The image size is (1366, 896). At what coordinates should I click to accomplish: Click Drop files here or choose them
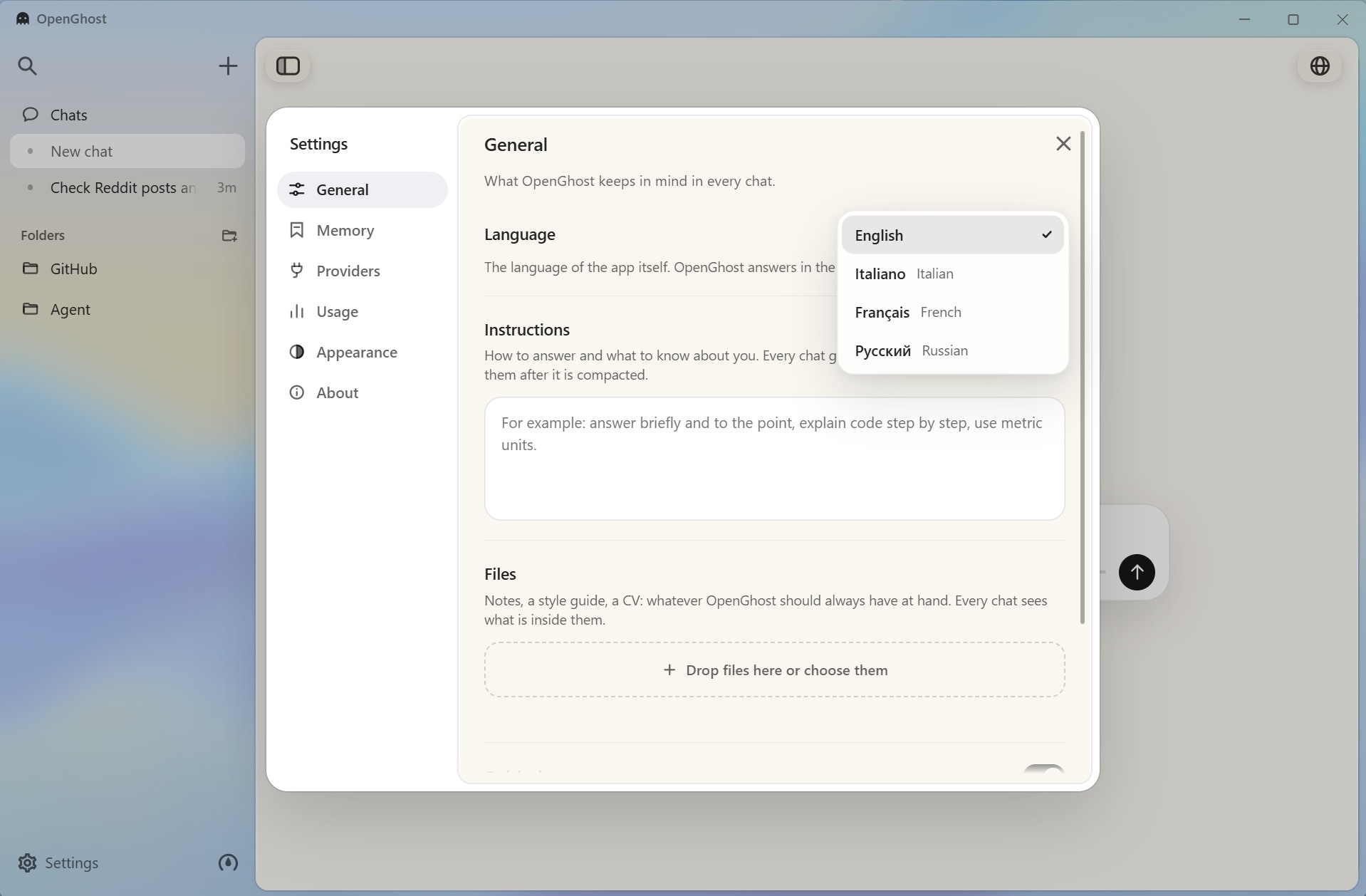click(775, 670)
